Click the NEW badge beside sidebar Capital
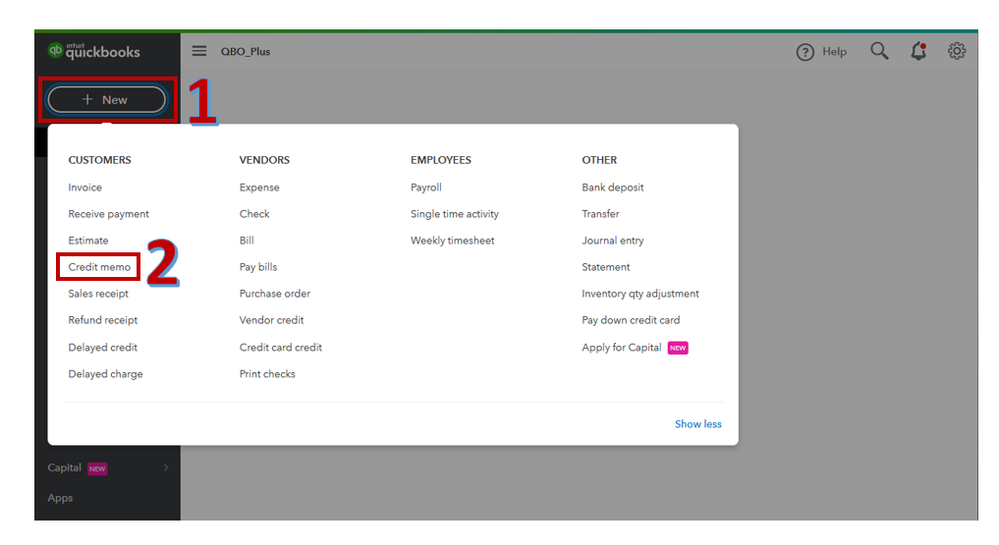The width and height of the screenshot is (999, 545). (97, 469)
